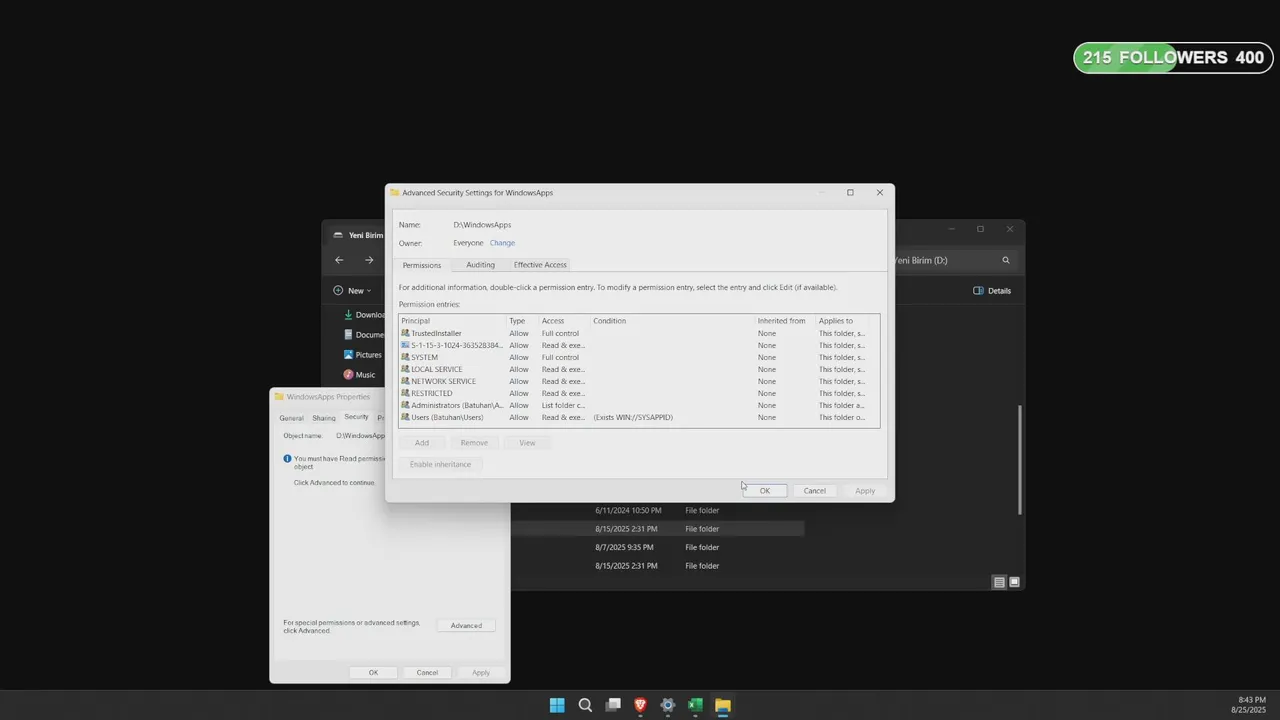Open the Effective Access tab

(x=540, y=265)
